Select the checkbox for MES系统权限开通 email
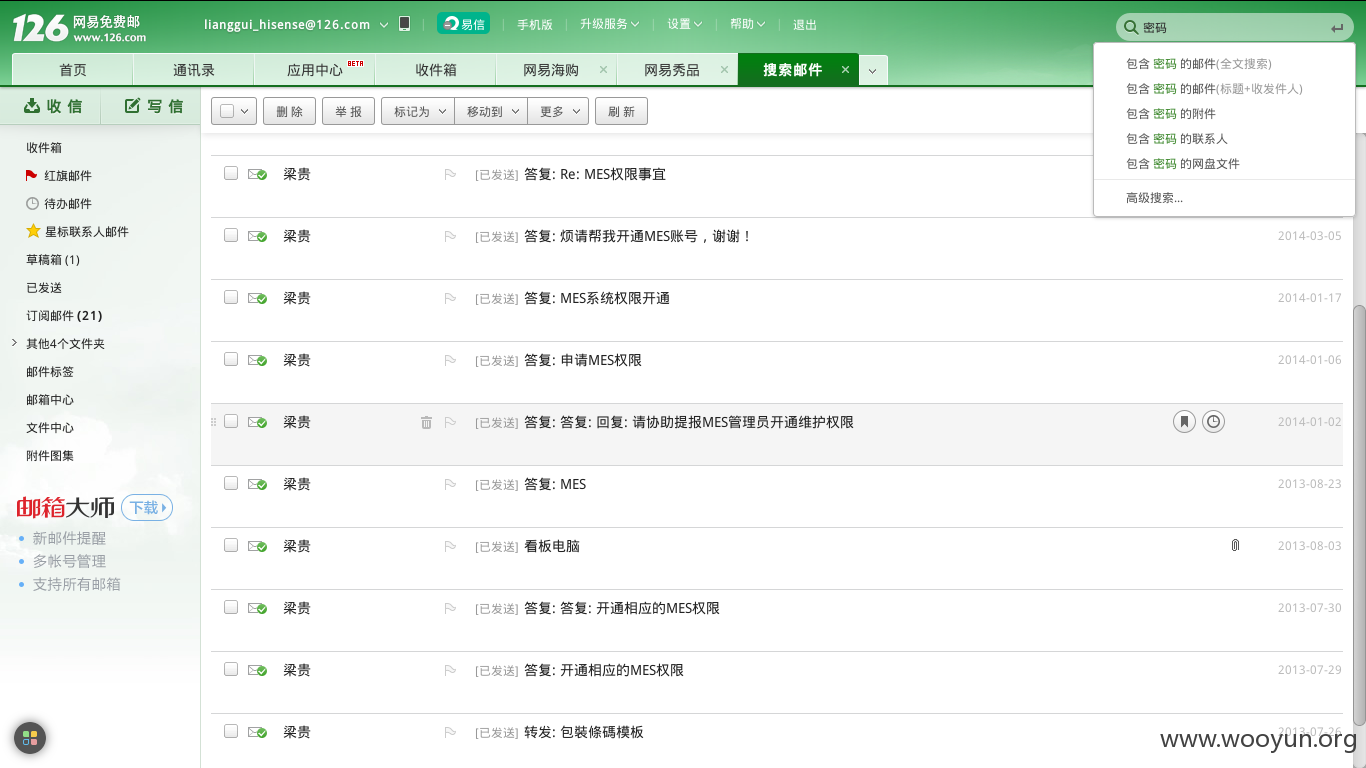Viewport: 1366px width, 768px height. tap(231, 297)
